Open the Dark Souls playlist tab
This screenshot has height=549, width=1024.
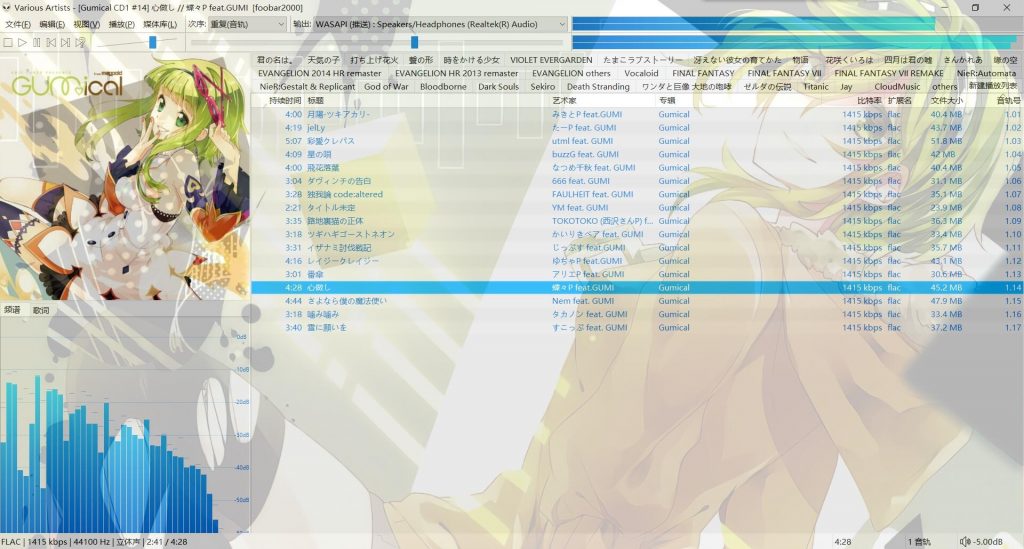tap(498, 86)
